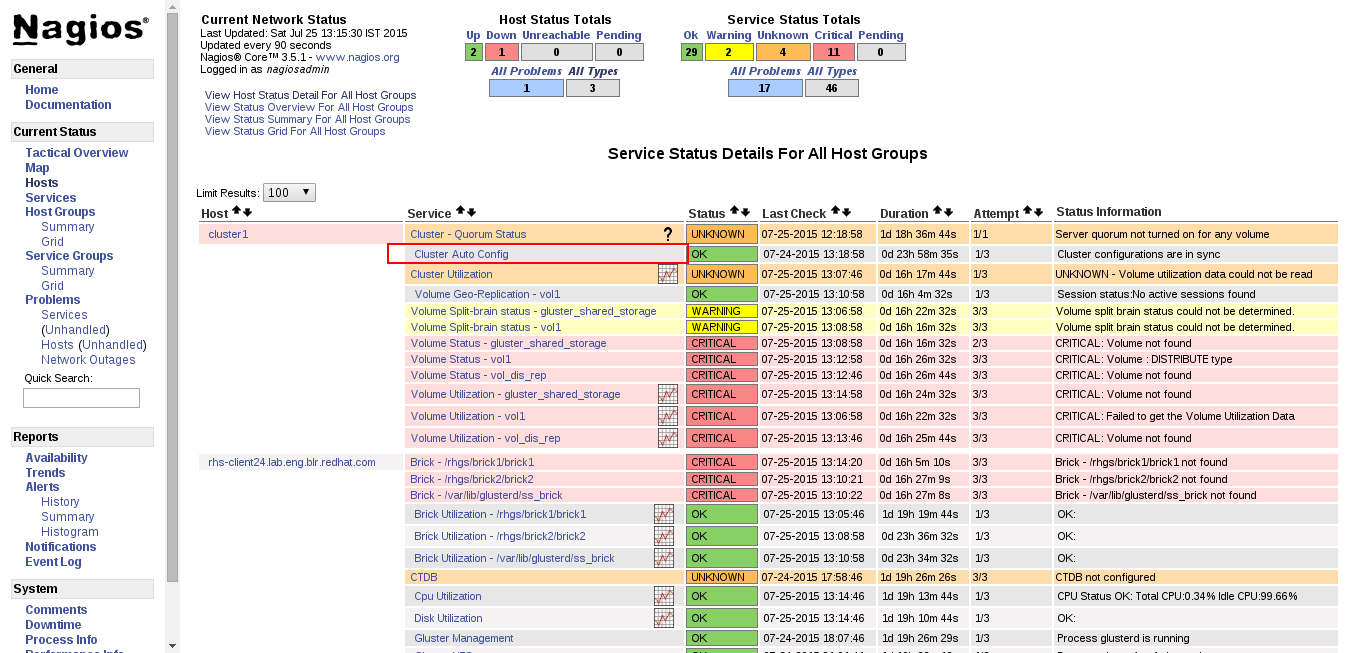
Task: Click the Critical services count box
Action: (x=833, y=52)
